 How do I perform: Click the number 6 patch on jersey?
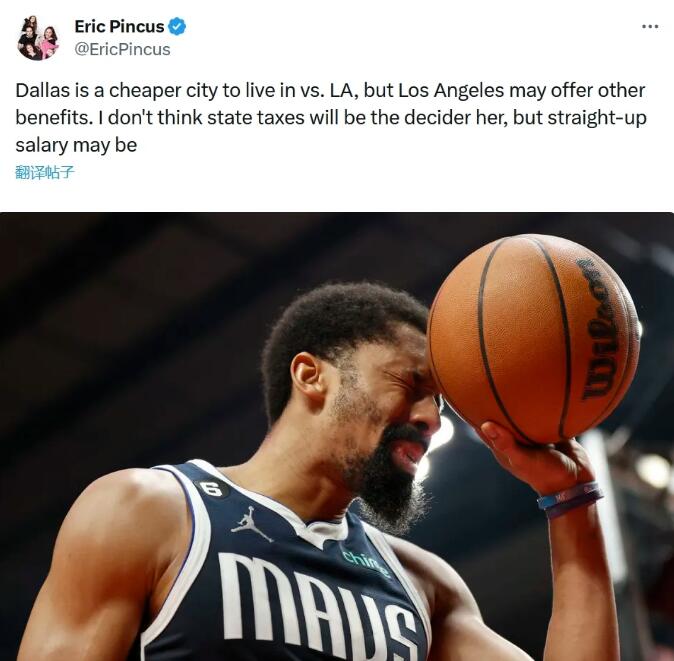(x=211, y=489)
